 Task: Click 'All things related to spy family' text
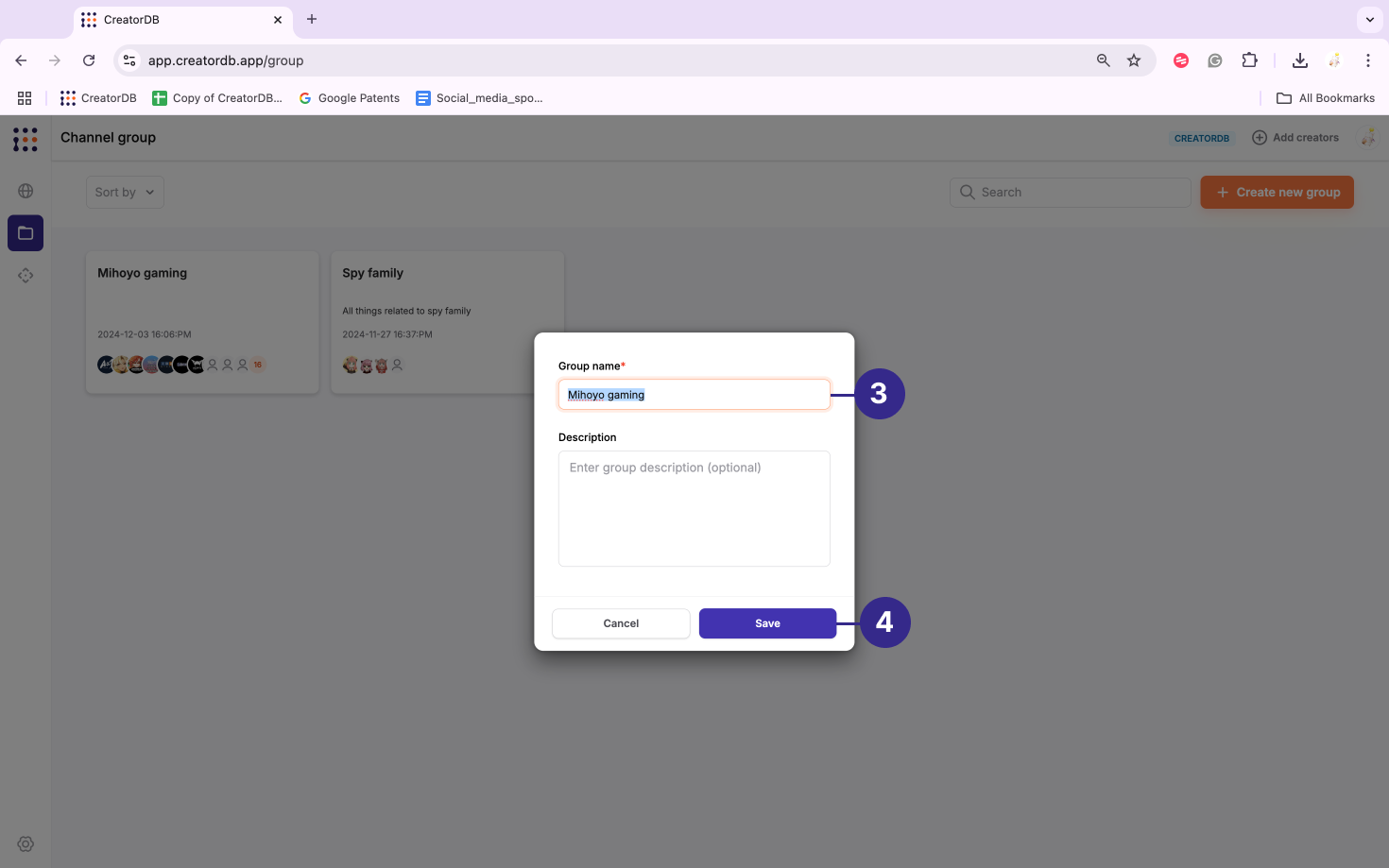click(x=406, y=311)
